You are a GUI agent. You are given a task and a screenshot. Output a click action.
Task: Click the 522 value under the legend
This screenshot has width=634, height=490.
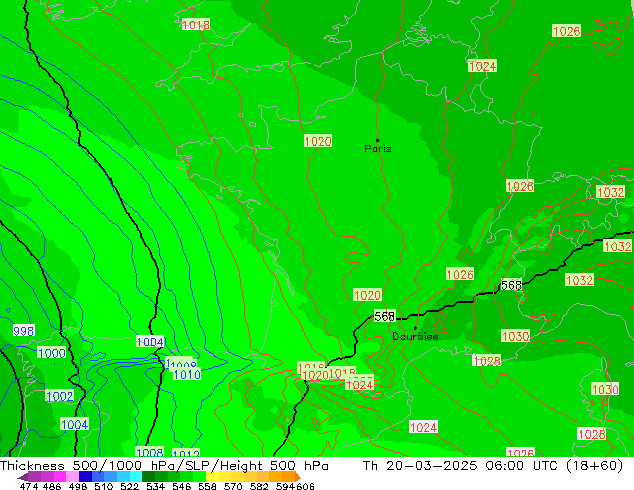[129, 486]
